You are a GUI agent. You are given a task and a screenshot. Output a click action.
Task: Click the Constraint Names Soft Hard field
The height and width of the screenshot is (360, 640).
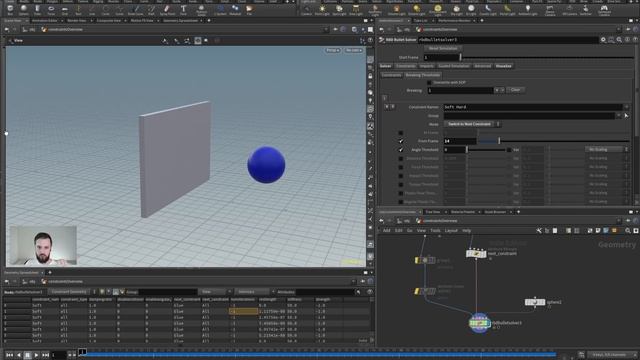click(533, 107)
